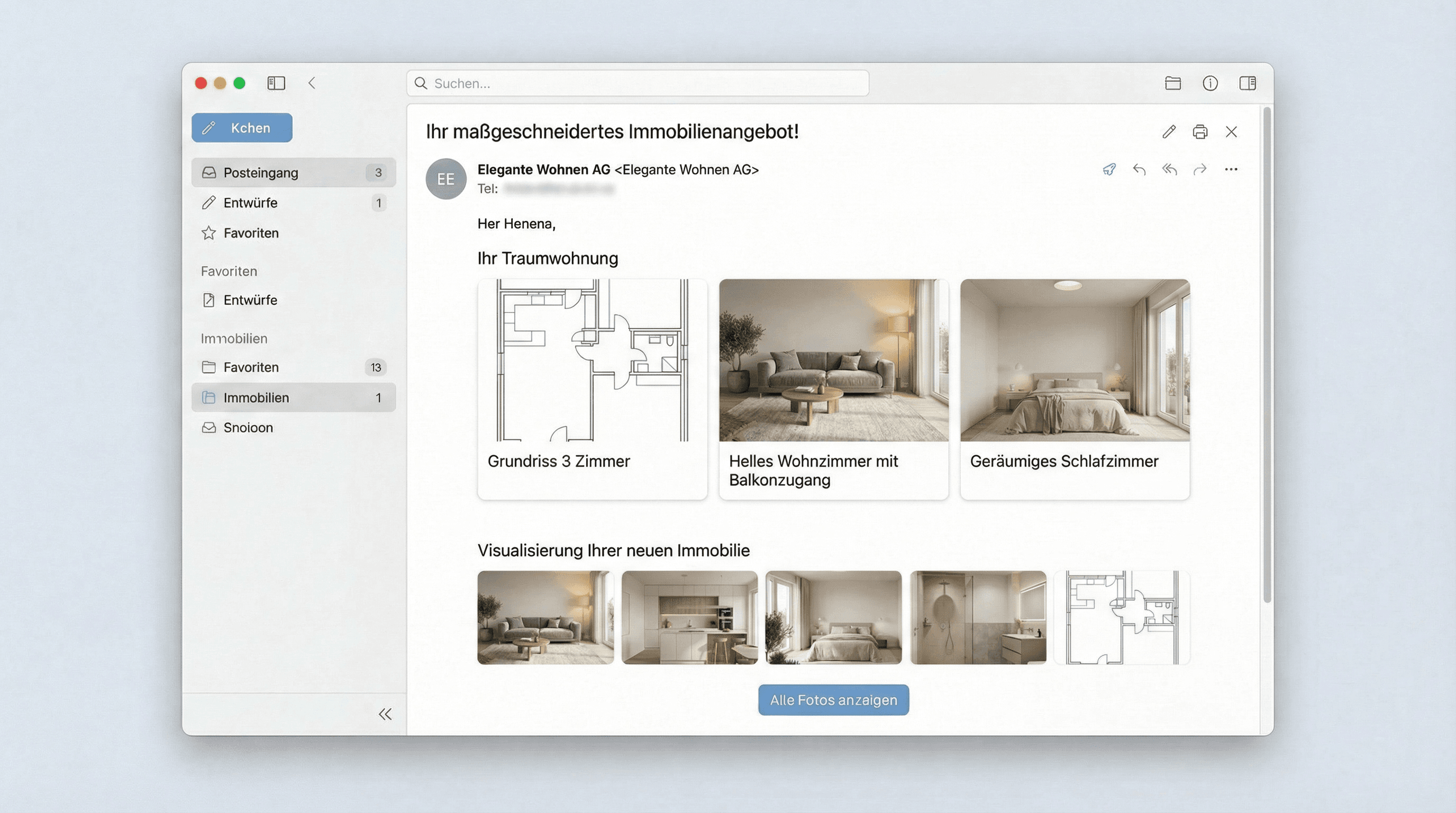Open the folder archive icon top right

(x=1173, y=83)
